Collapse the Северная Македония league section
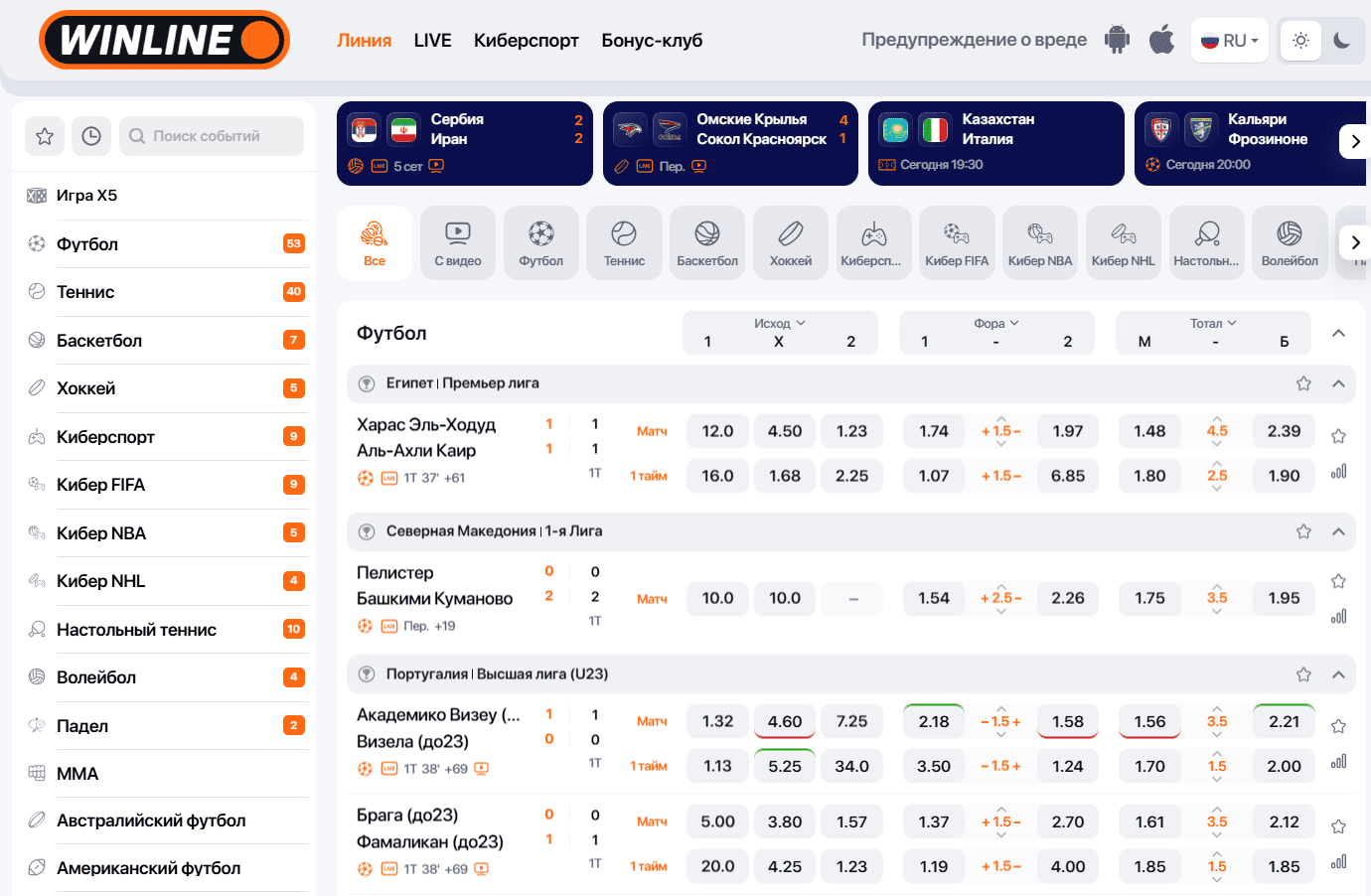 pos(1338,531)
